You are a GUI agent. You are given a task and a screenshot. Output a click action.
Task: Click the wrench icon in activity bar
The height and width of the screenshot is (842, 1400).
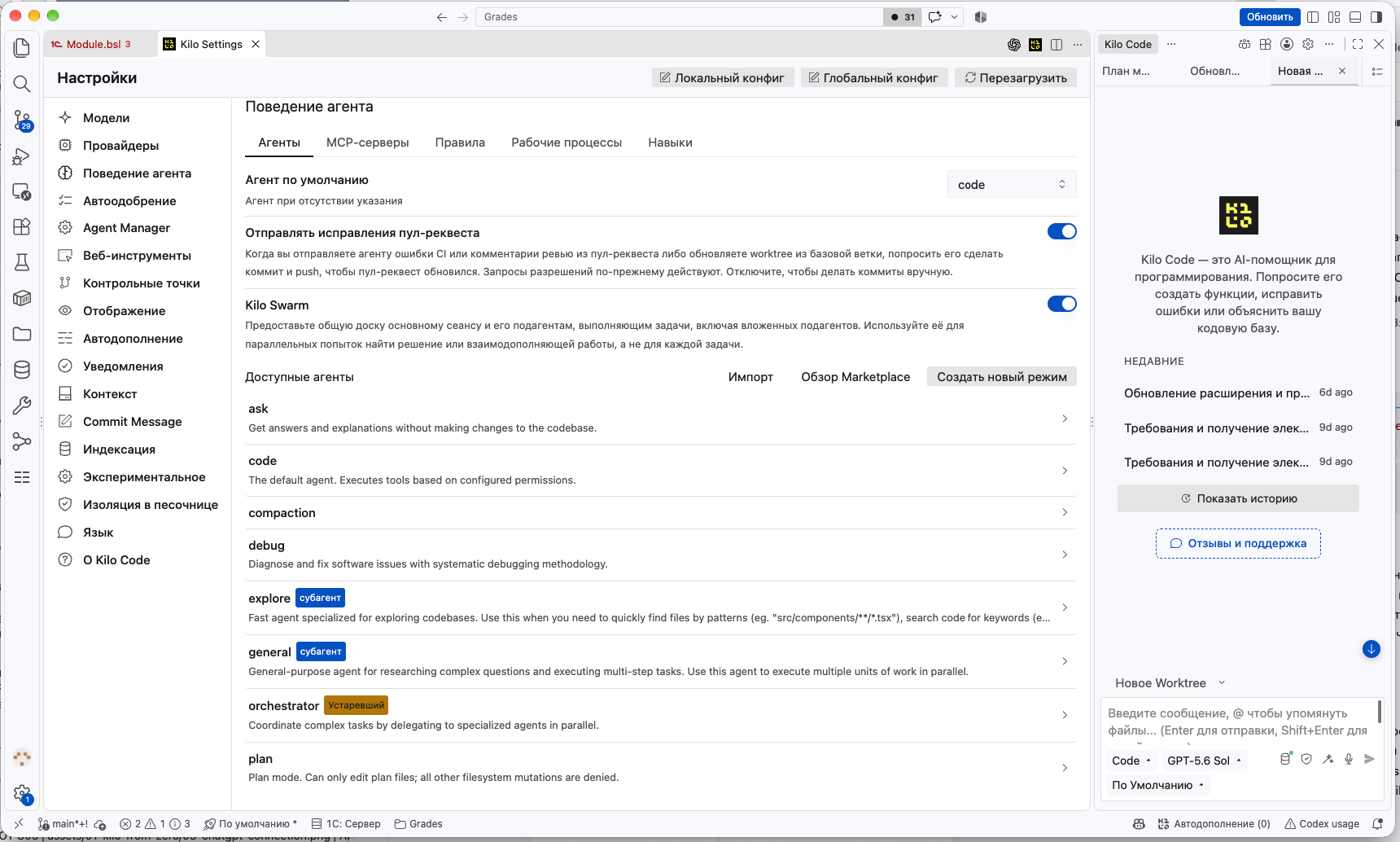coord(22,406)
